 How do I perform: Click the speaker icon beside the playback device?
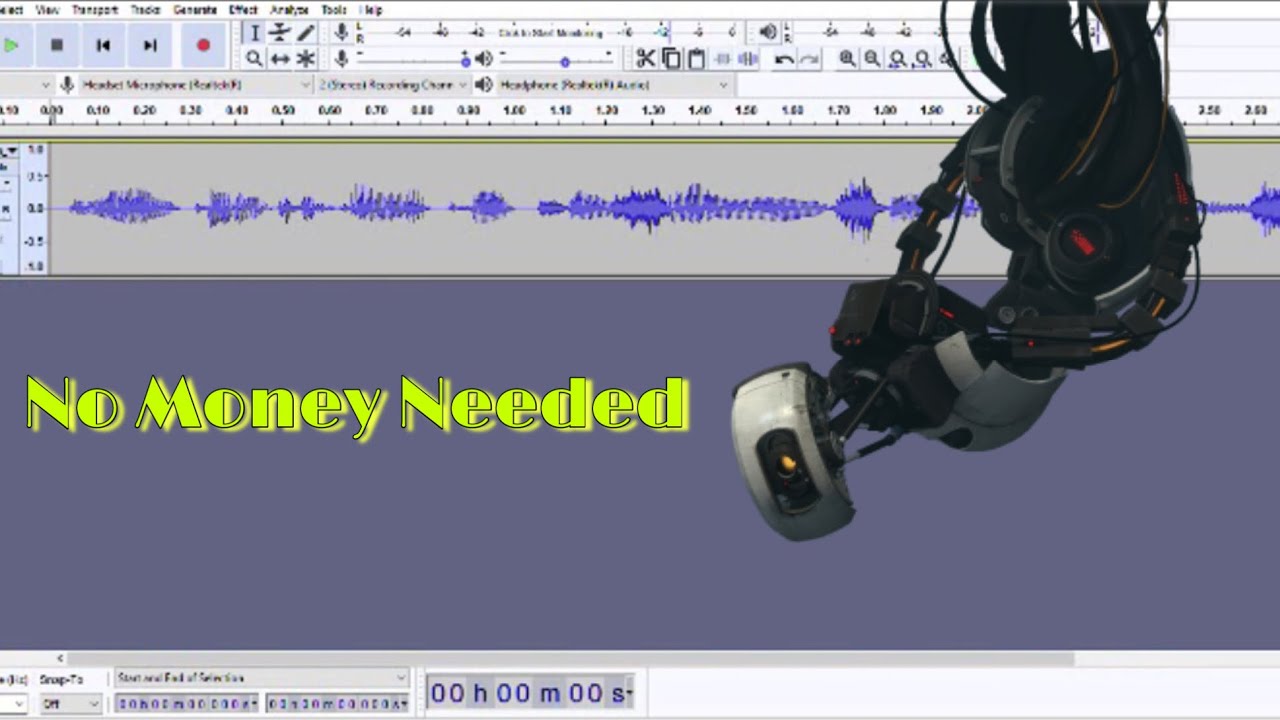point(484,85)
